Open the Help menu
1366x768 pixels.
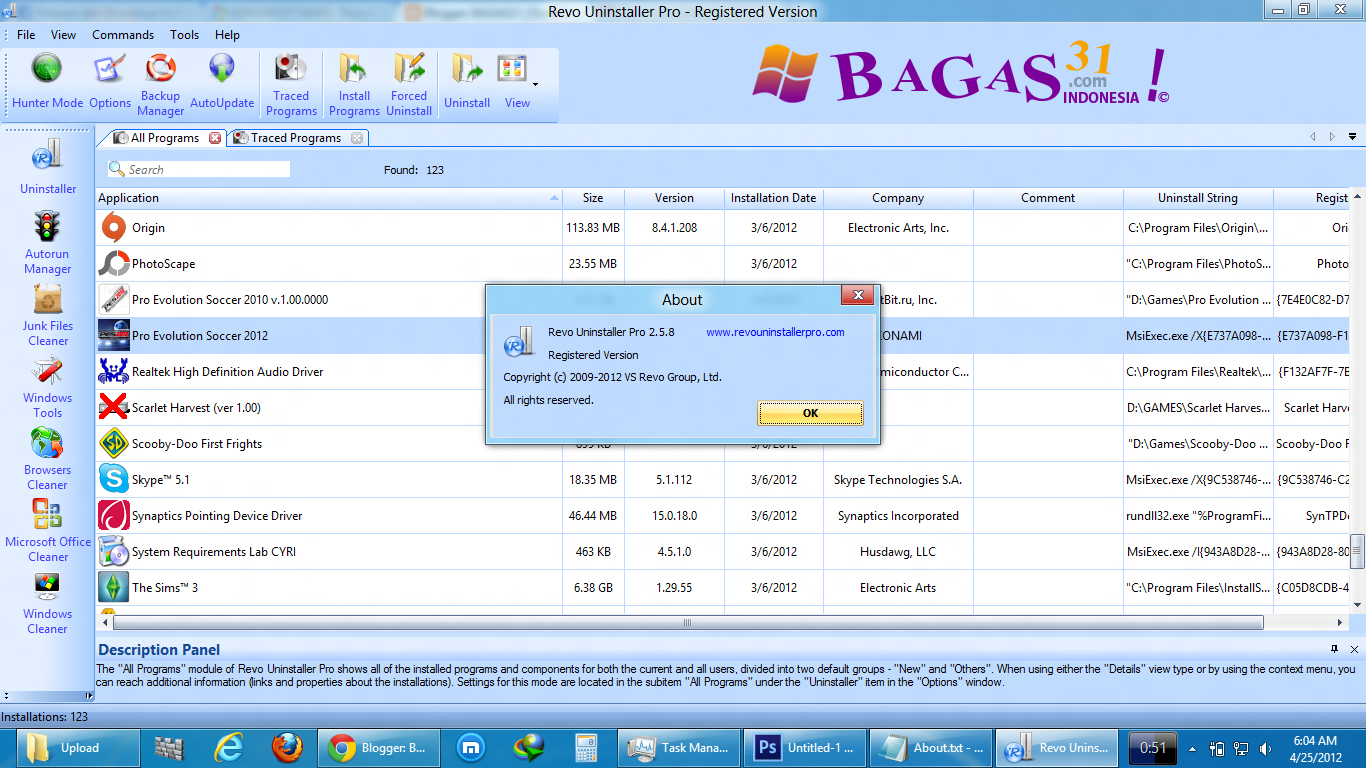pos(227,34)
